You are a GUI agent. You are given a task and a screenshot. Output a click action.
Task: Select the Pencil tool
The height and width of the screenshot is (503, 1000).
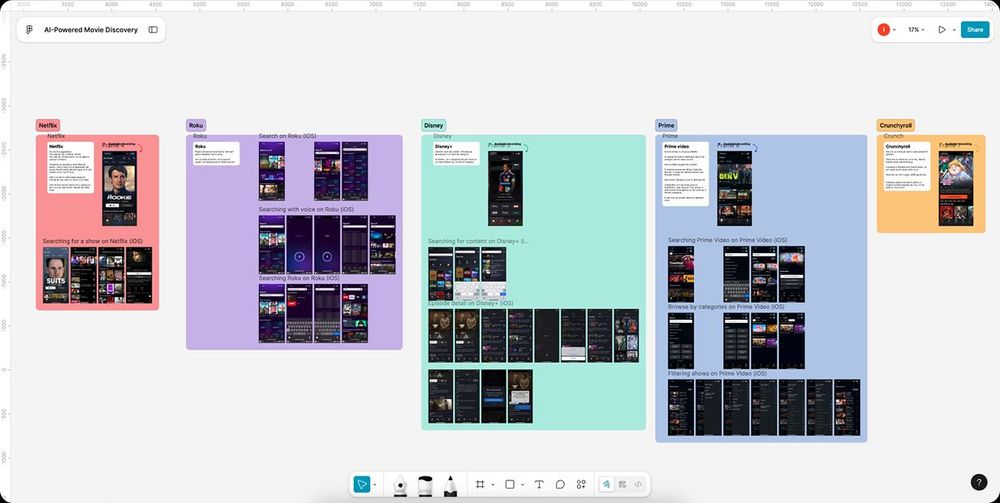point(450,485)
